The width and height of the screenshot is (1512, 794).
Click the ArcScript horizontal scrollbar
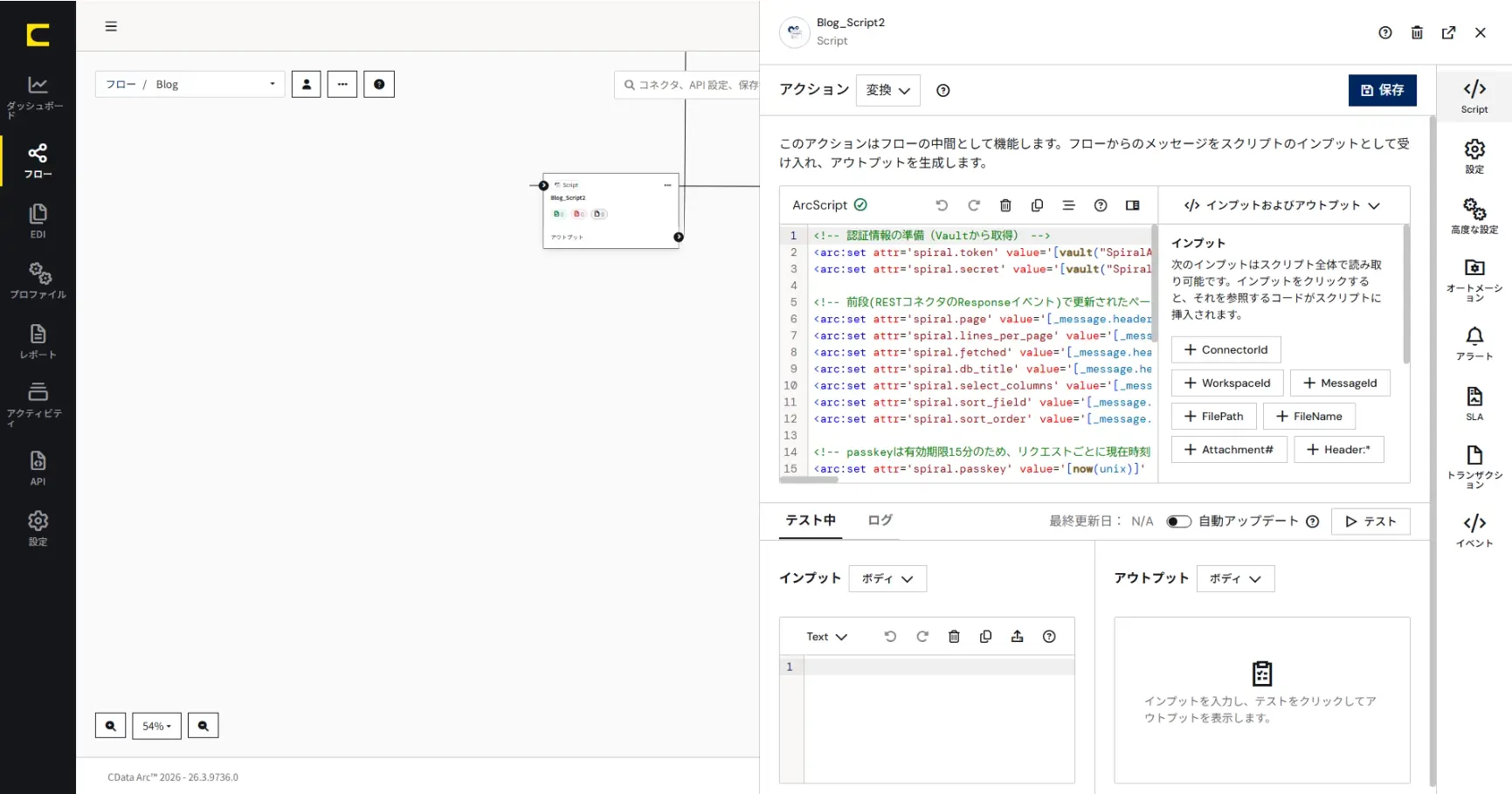tap(809, 480)
